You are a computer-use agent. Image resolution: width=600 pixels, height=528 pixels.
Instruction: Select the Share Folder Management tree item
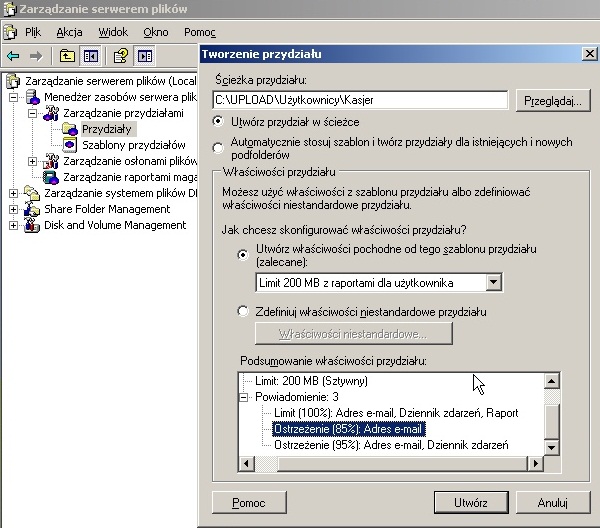107,209
